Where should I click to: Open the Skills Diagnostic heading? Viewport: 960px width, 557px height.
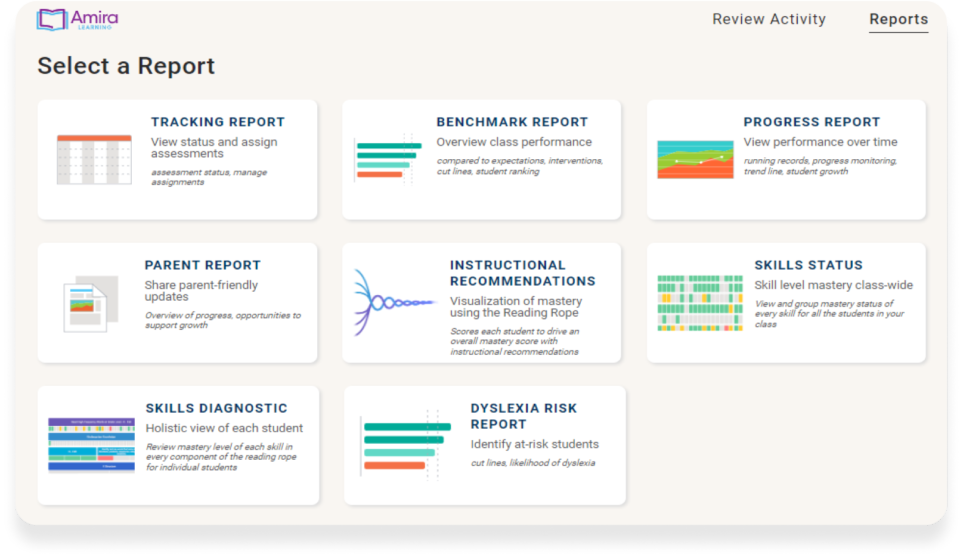coord(216,408)
